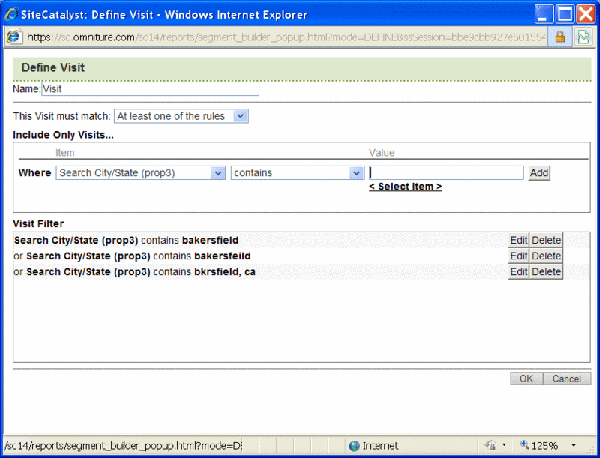Click the Internet Explorer page icon in address bar
600x458 pixels.
coord(15,37)
